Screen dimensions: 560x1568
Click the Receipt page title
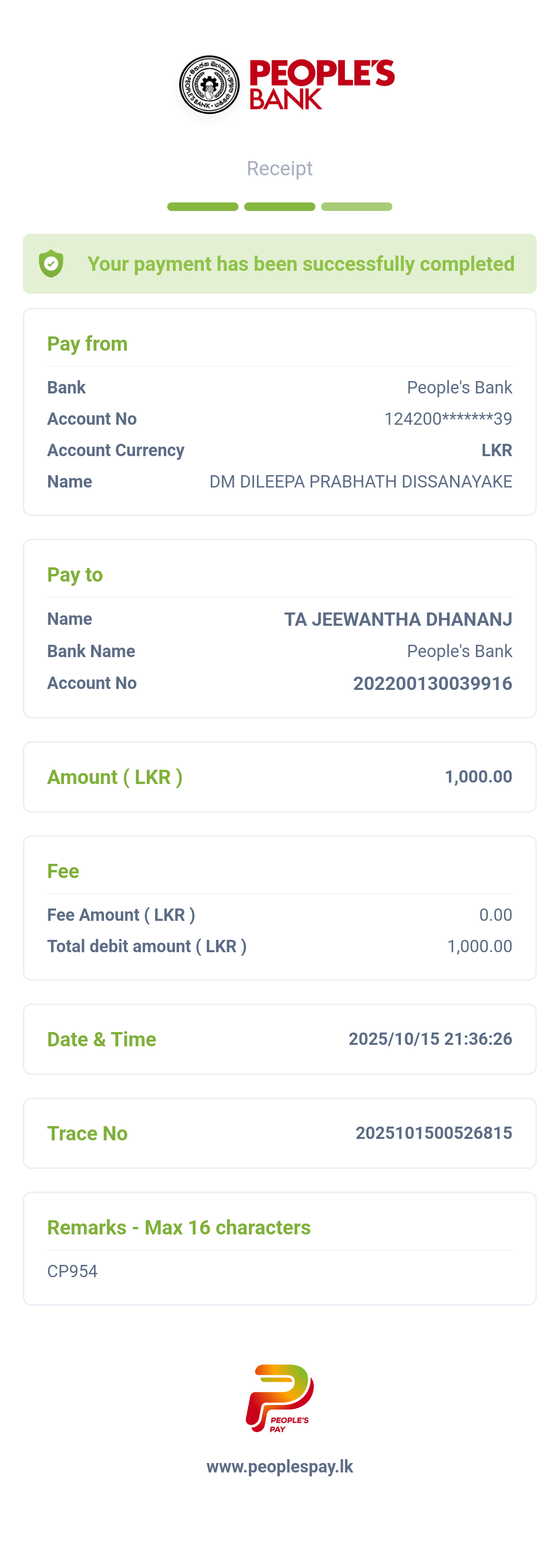(279, 168)
